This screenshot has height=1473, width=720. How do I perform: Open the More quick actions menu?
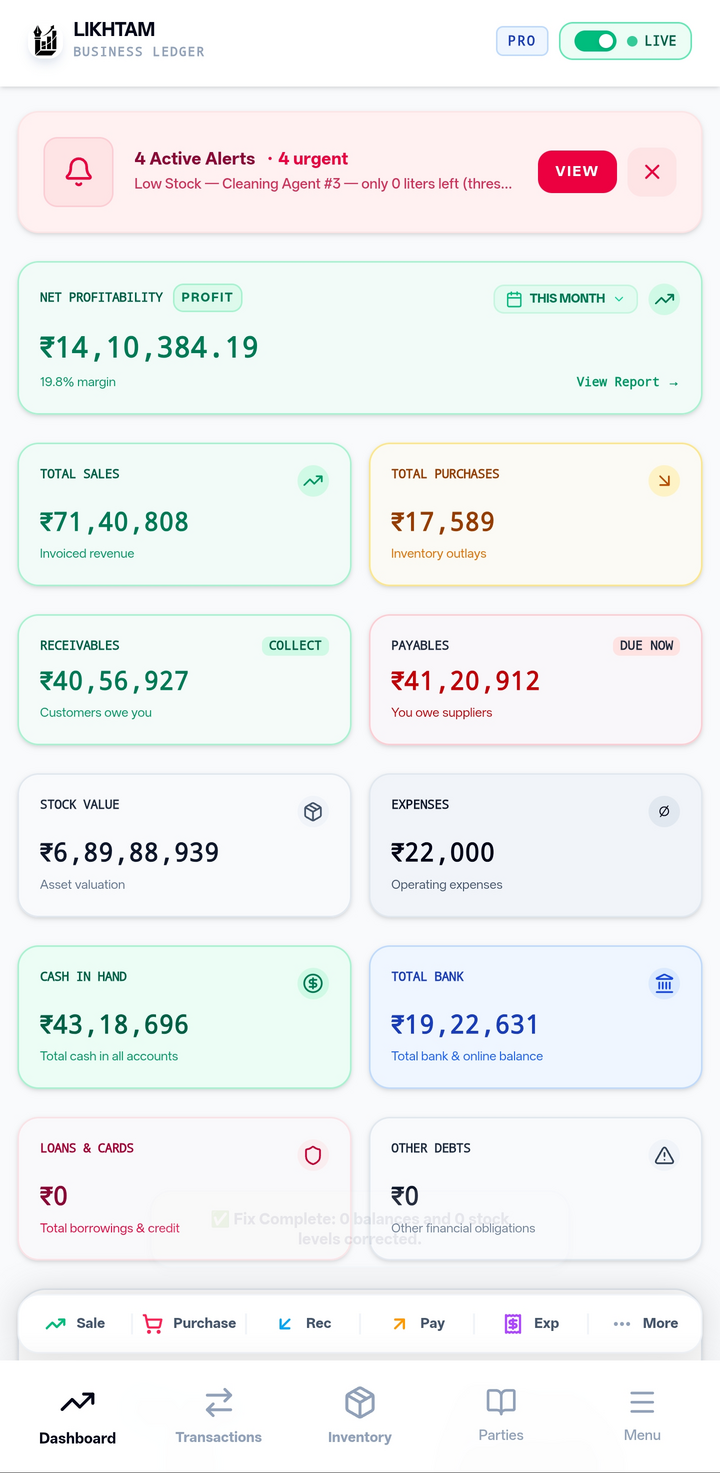(x=645, y=1323)
